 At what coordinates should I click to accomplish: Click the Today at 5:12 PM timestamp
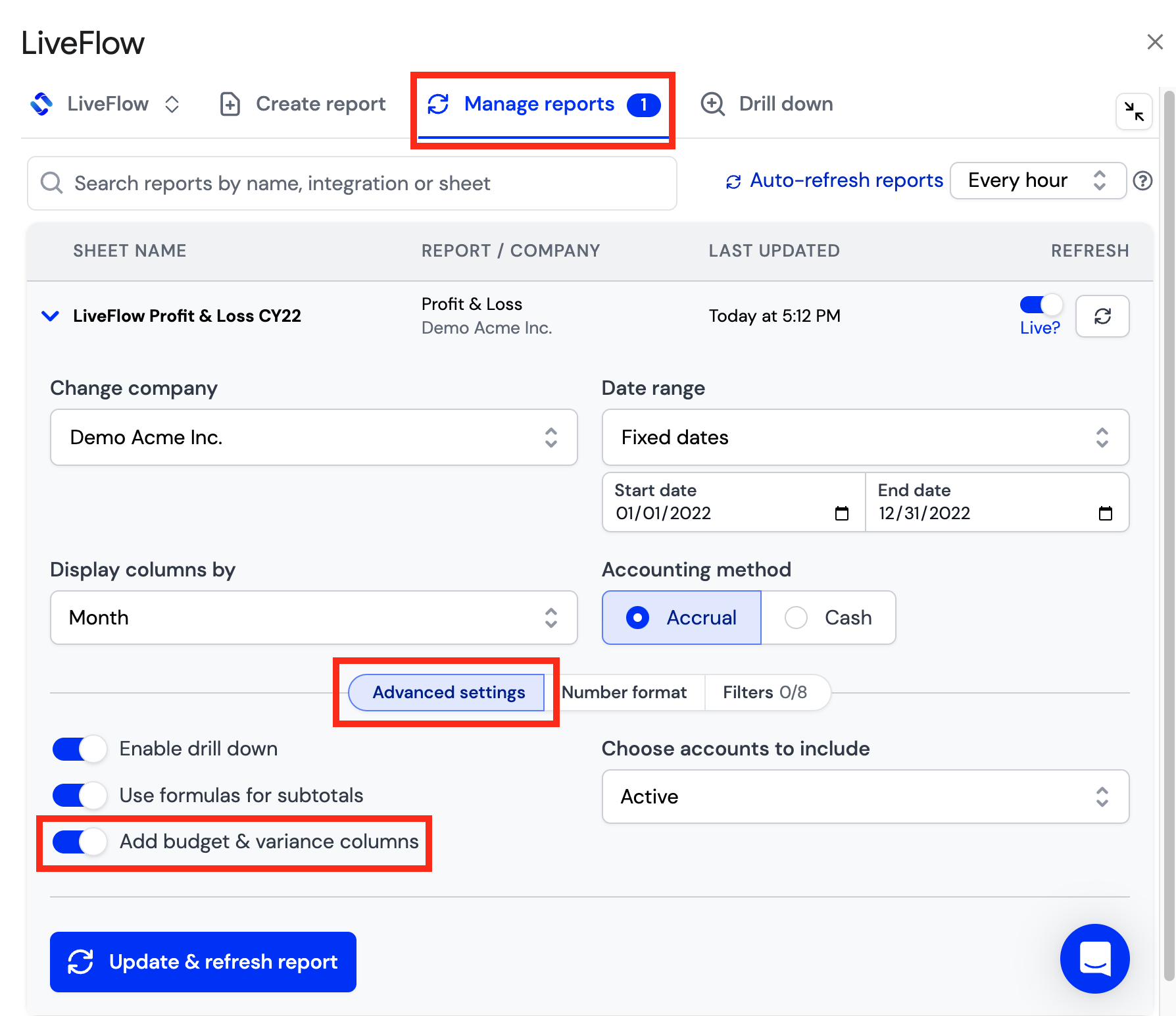pos(775,316)
